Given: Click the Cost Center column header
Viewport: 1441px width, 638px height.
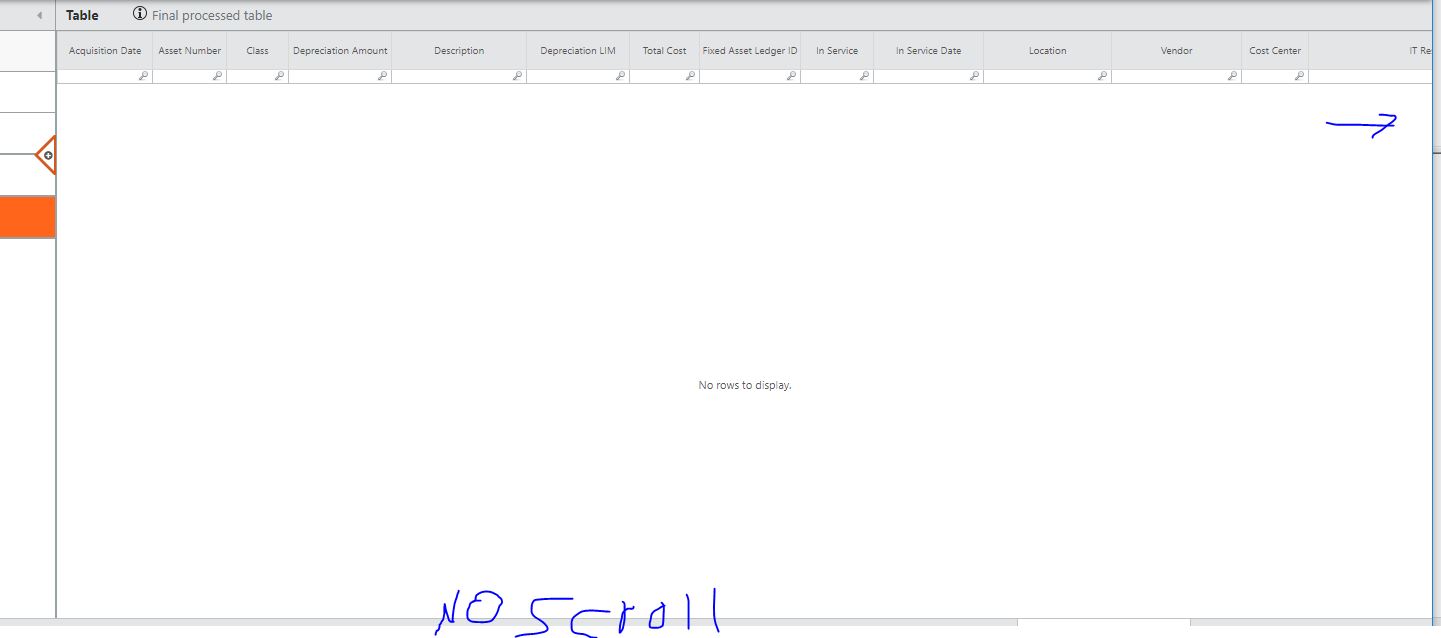Looking at the screenshot, I should (1275, 50).
